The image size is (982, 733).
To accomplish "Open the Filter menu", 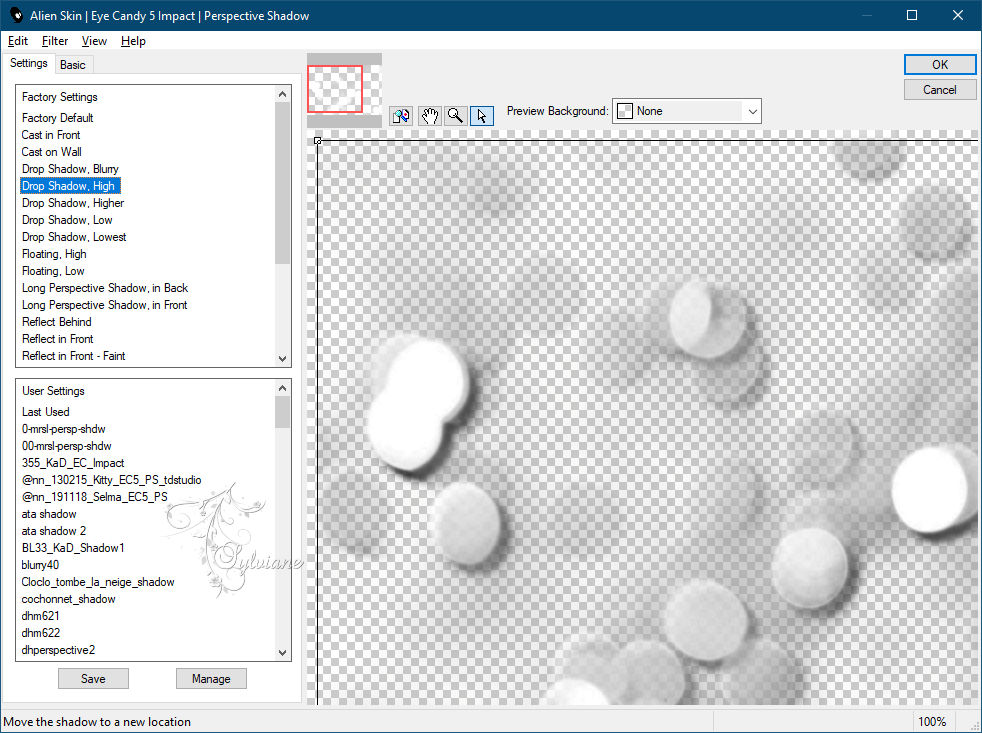I will click(54, 41).
